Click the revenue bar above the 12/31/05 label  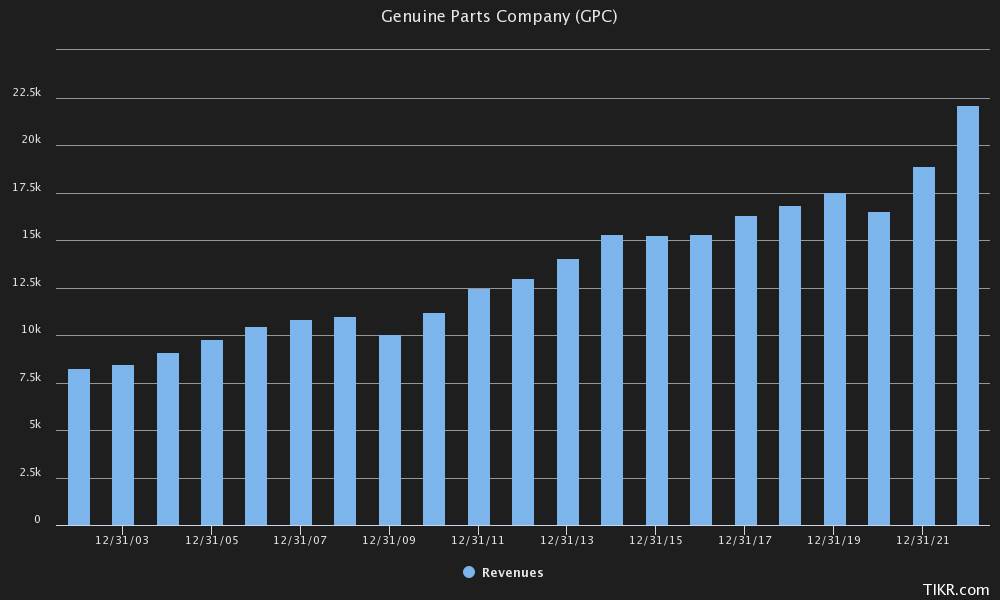(212, 432)
